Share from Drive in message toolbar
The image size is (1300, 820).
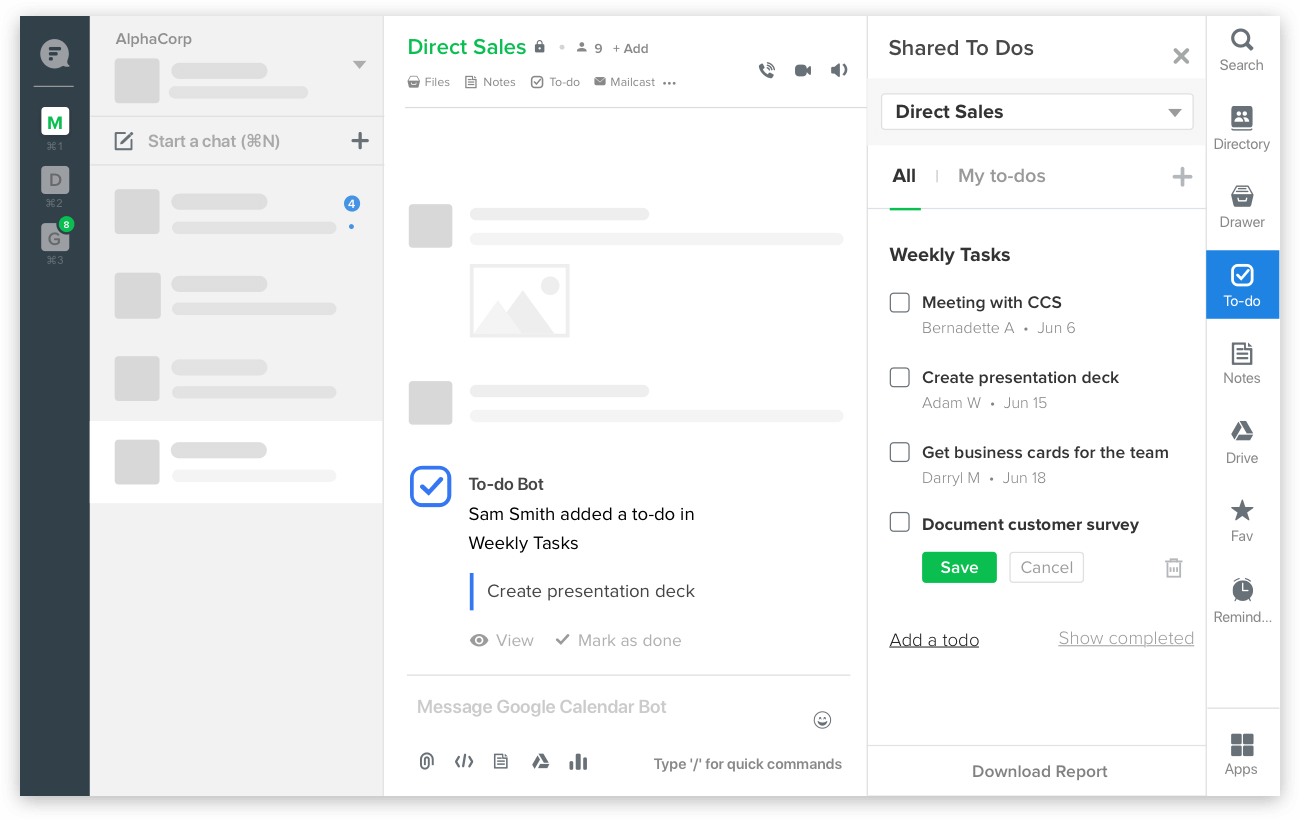pos(540,761)
